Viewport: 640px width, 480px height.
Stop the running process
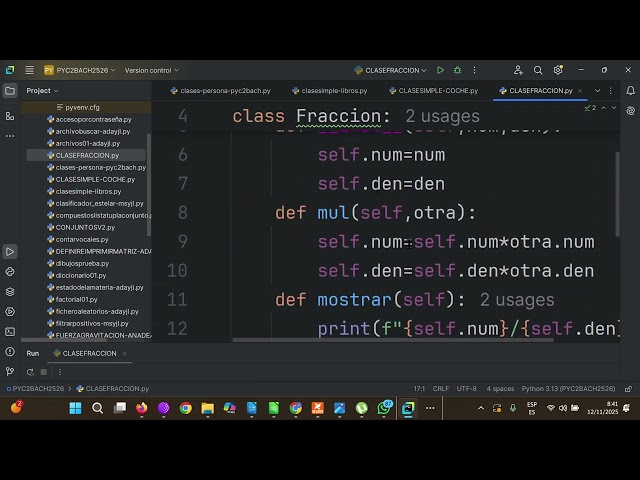pyautogui.click(x=44, y=372)
